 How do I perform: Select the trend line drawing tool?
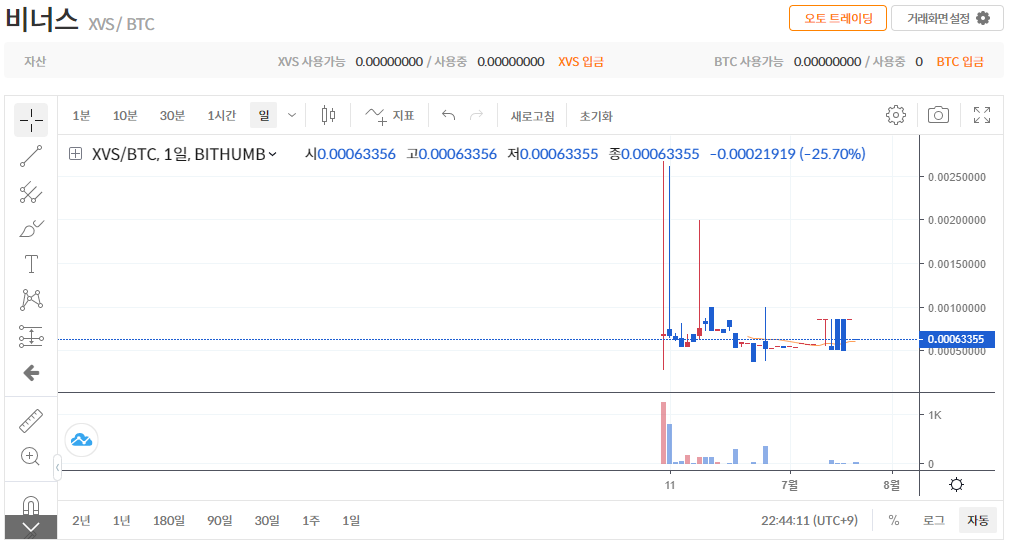[31, 156]
